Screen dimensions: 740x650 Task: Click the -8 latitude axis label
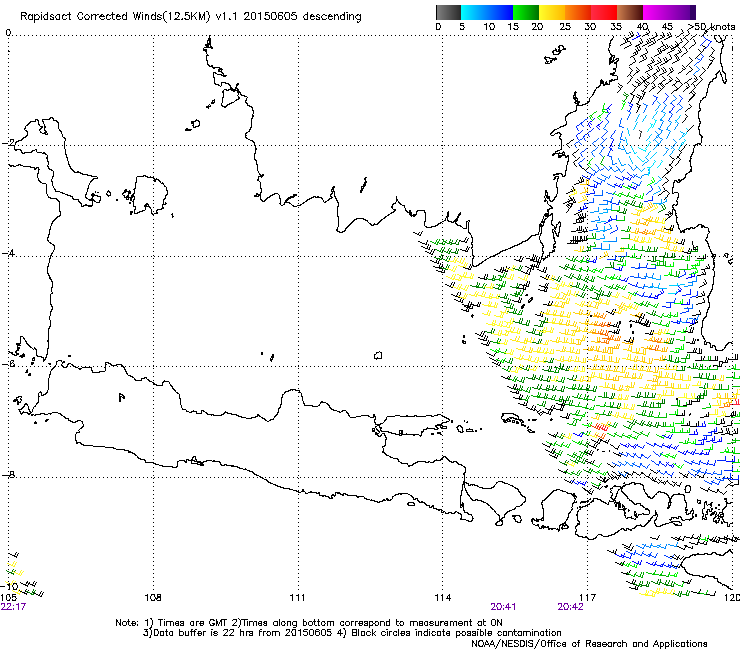[8, 475]
